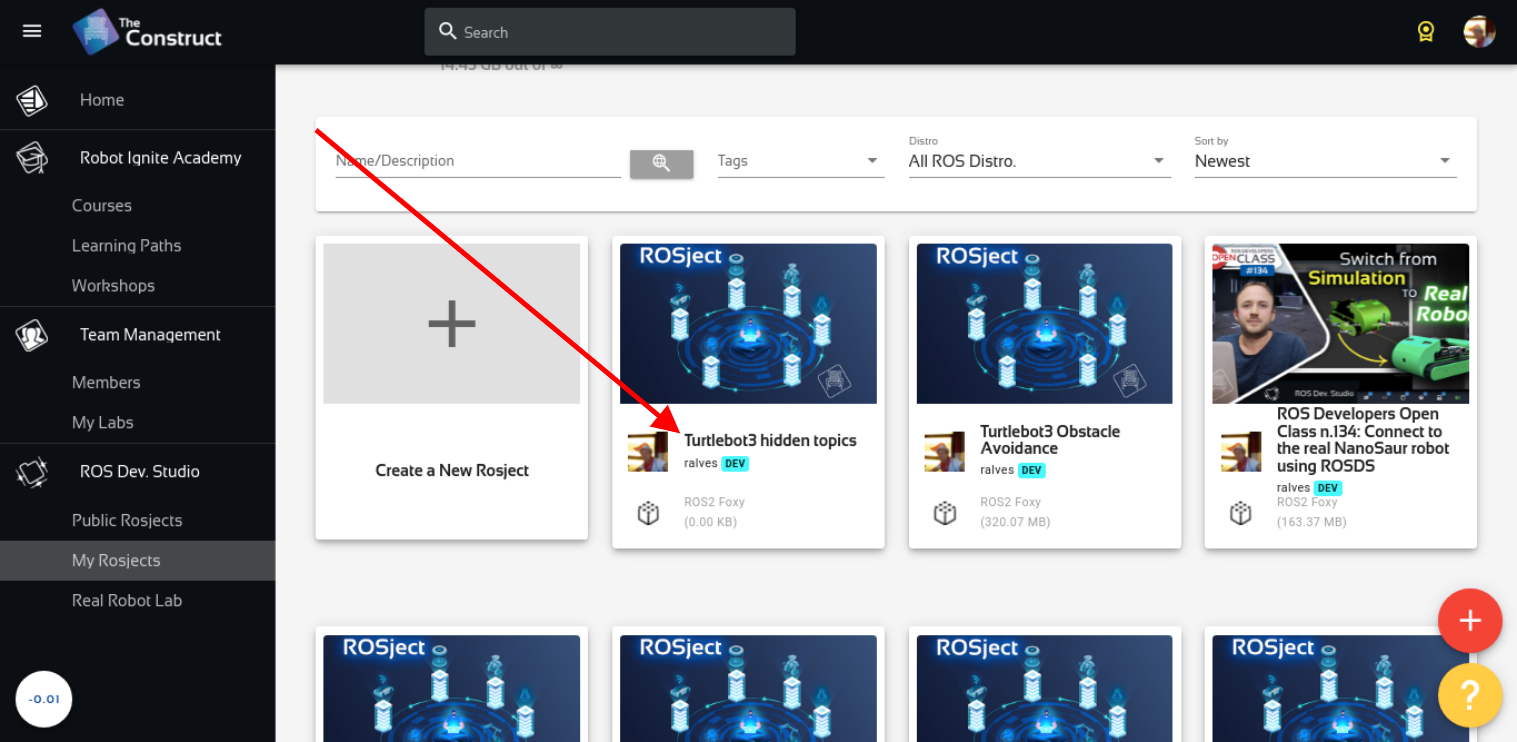Open Turtlebot3 Obstacle Avoidance title
The width and height of the screenshot is (1517, 742).
[1050, 440]
